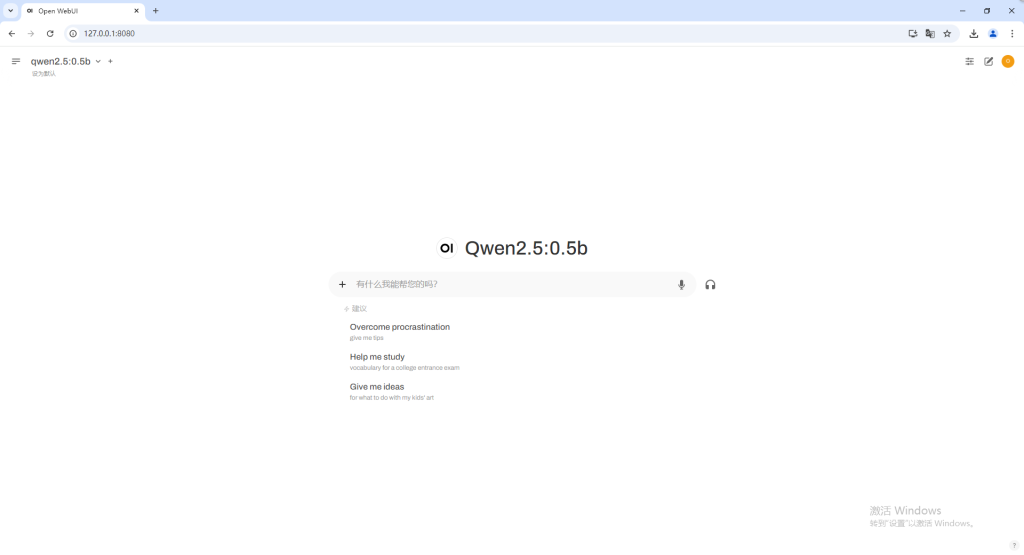Viewport: 1024px width, 555px height.
Task: Click the 设为默认 set as default link
Action: click(x=43, y=73)
